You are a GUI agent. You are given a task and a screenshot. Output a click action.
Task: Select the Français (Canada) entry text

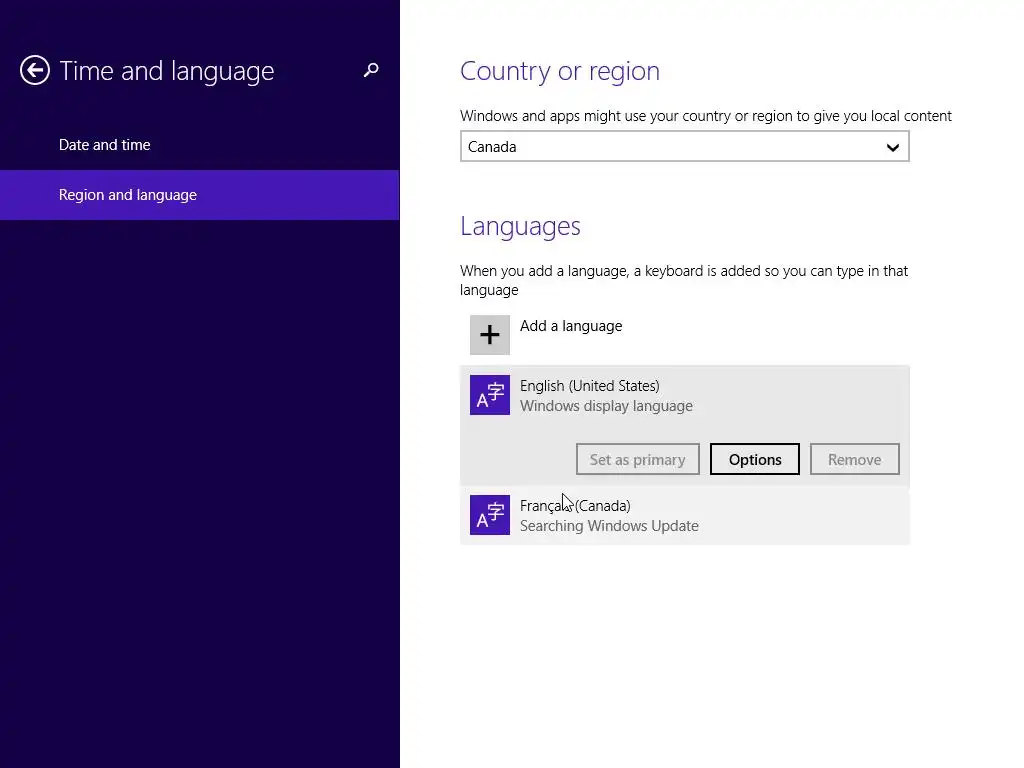[x=575, y=506]
